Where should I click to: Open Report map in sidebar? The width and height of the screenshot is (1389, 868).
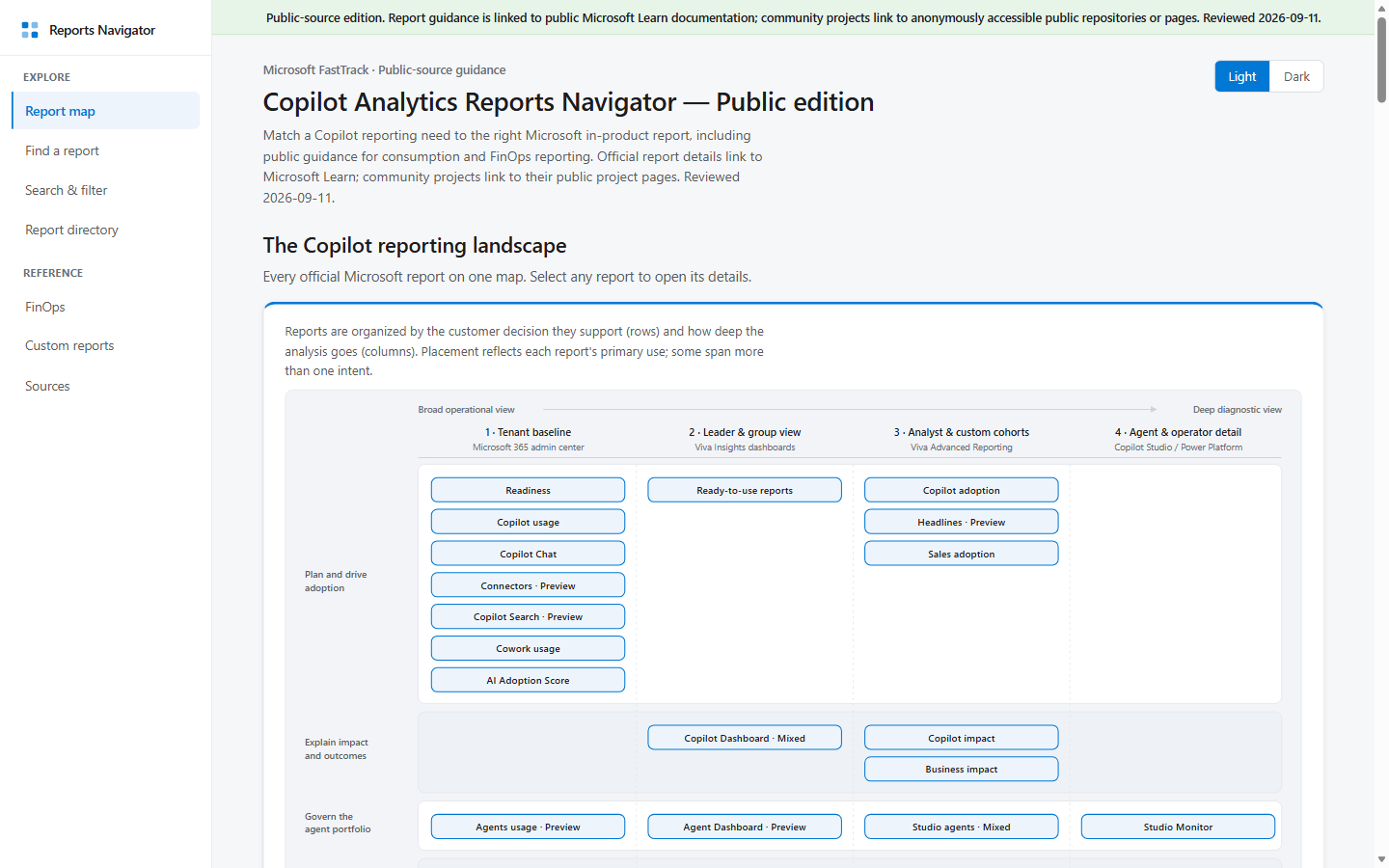[106, 111]
